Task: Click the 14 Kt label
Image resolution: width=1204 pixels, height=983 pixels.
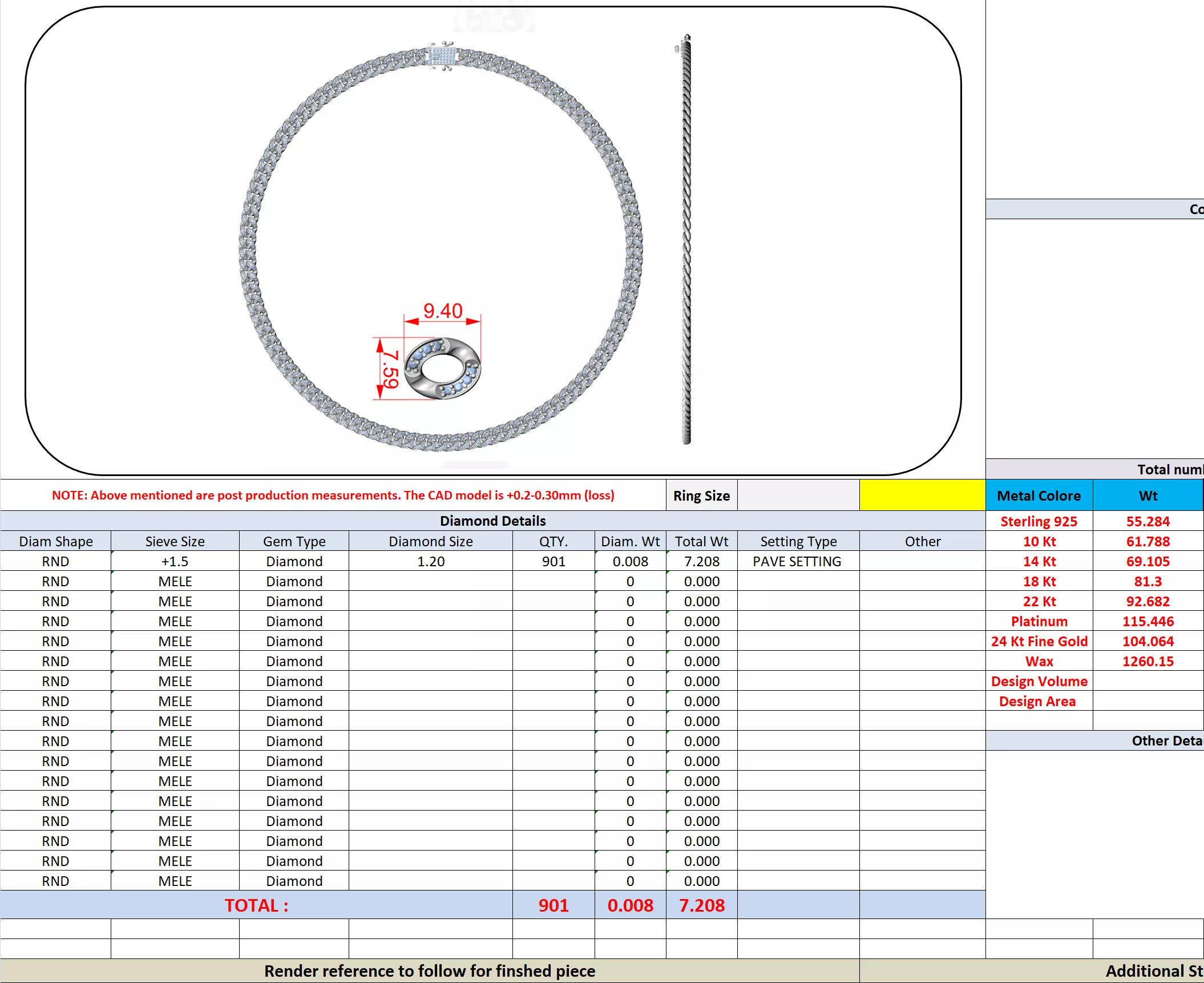Action: pos(1039,561)
